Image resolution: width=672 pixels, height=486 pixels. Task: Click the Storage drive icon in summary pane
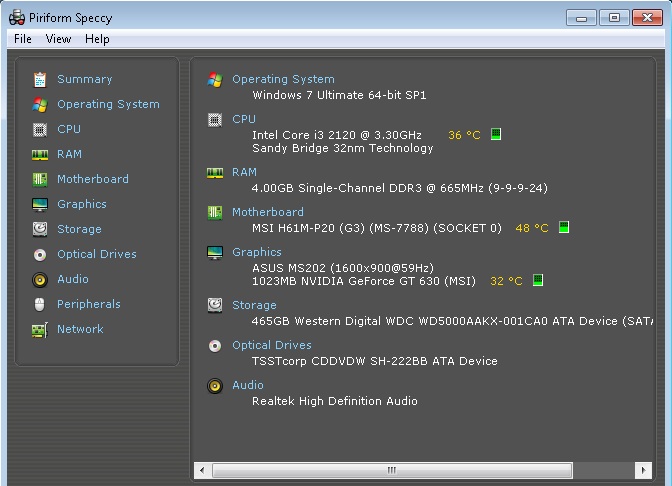[215, 305]
